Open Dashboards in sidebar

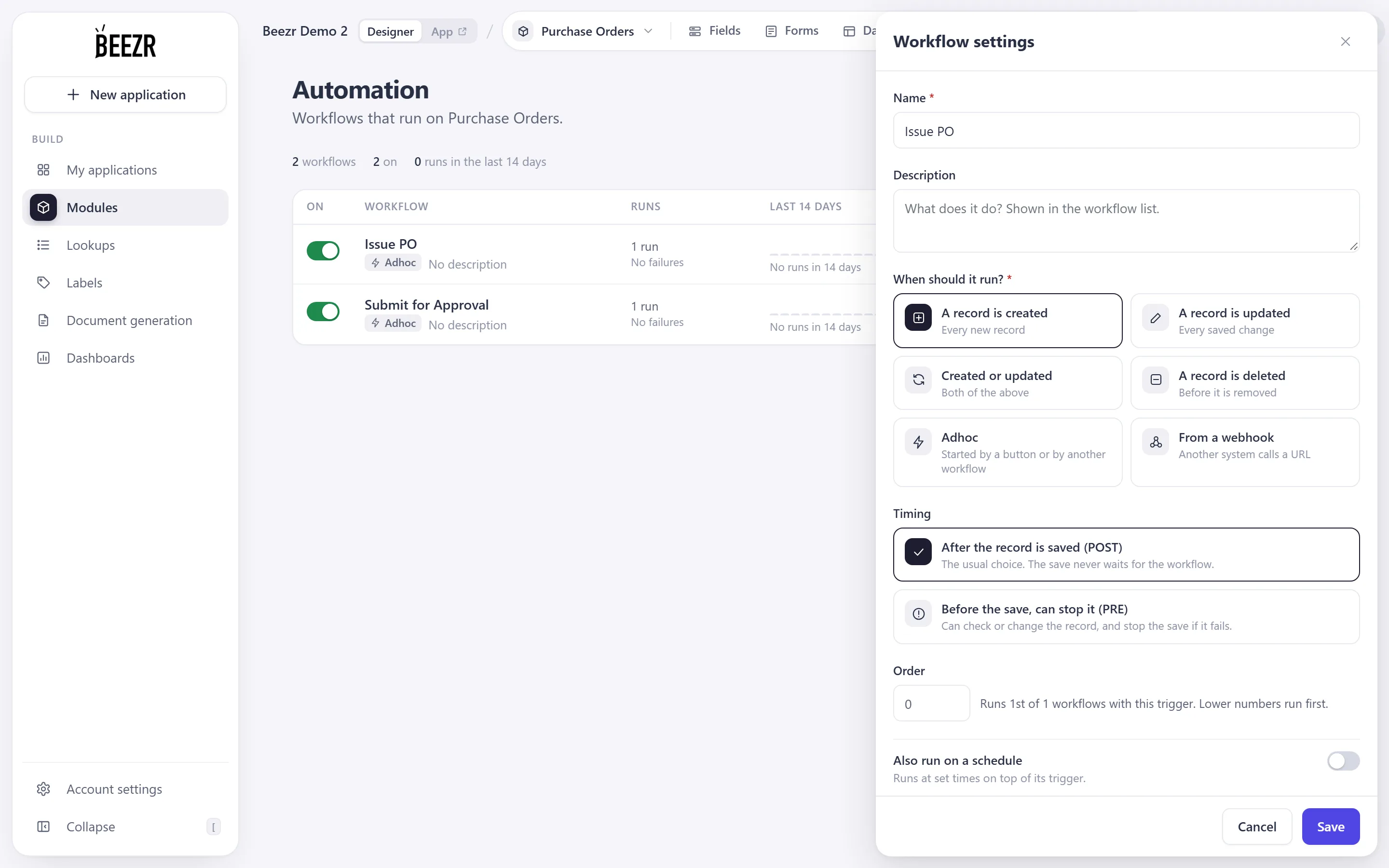(125, 358)
